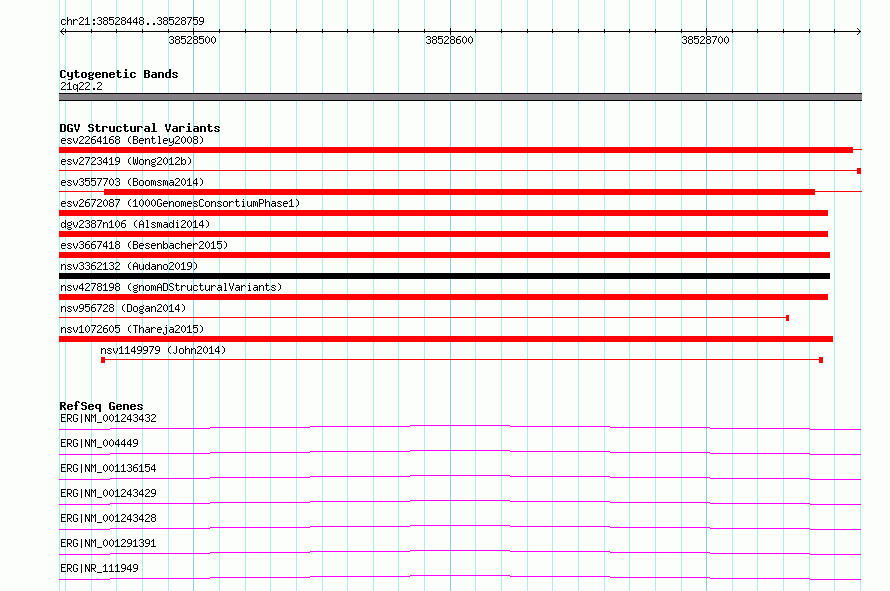
Task: Open transcript ERG|NR_111949
Action: 99,568
